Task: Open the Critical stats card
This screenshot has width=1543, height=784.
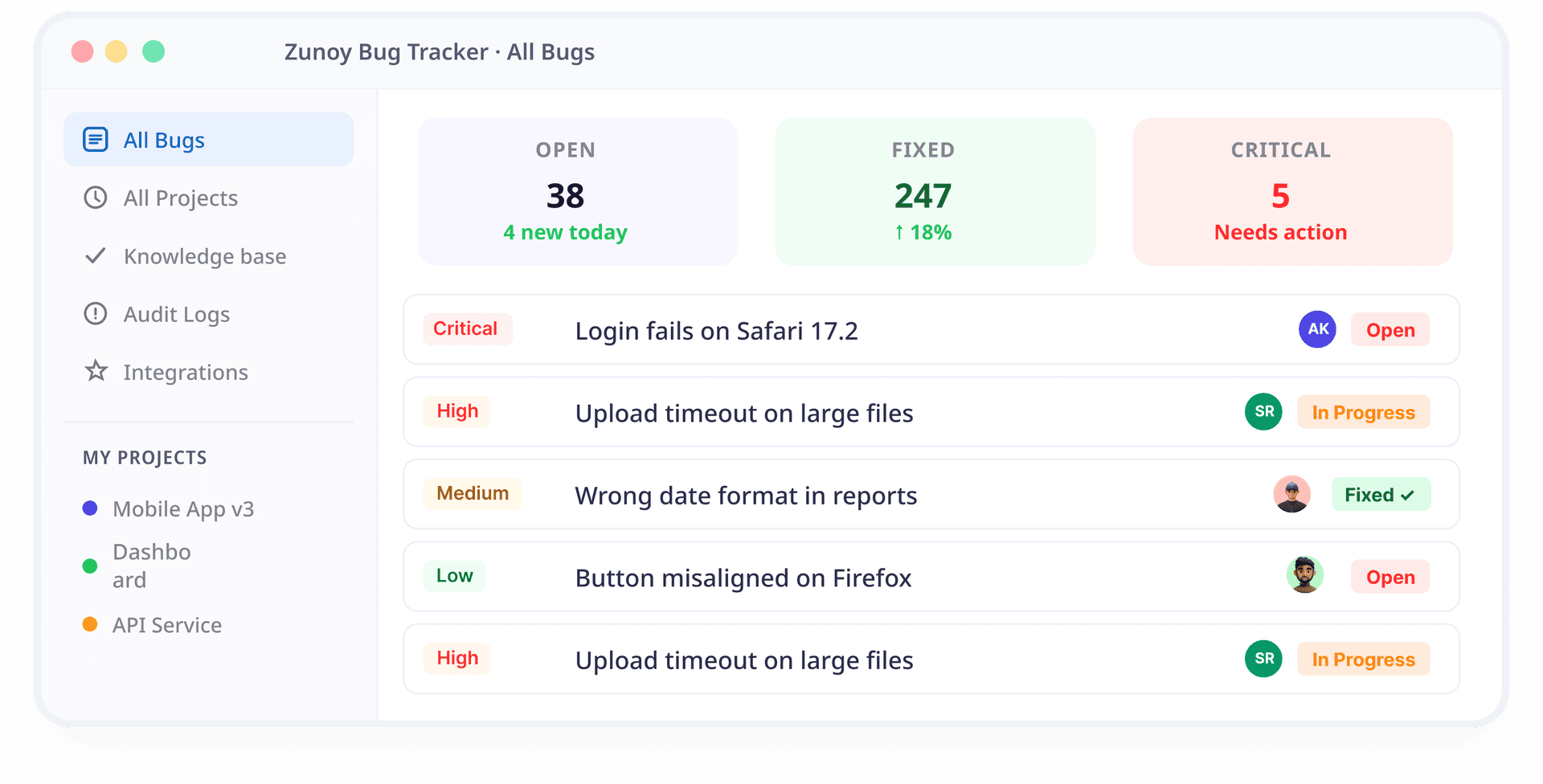Action: (1292, 192)
